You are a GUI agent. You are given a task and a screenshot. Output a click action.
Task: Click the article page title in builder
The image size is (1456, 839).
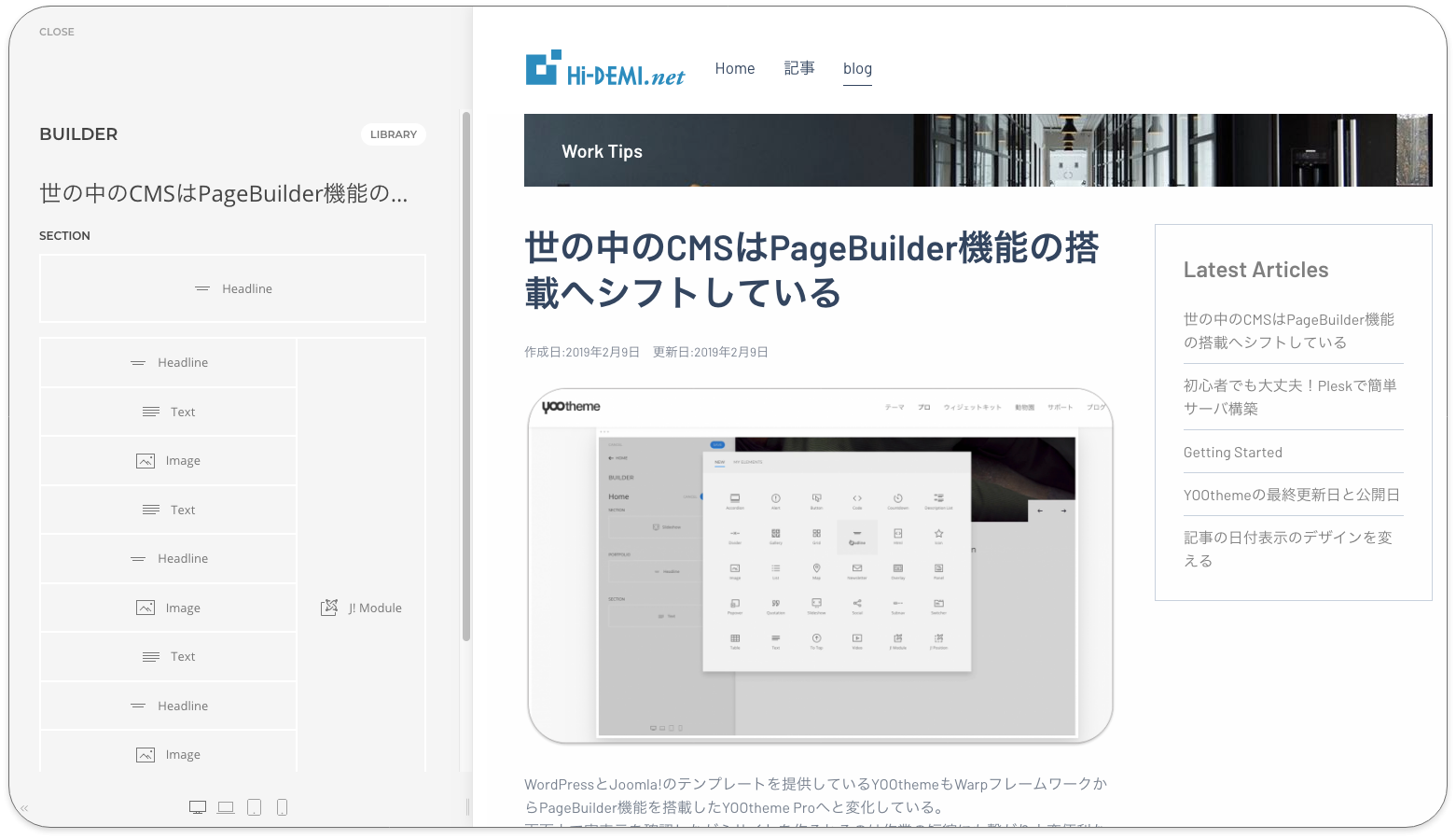[x=224, y=194]
